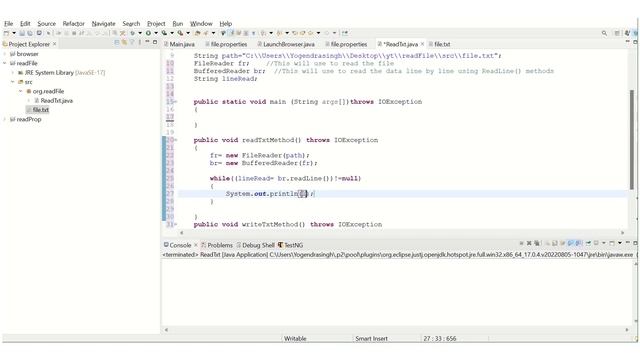Open the Help menu
640x360 pixels.
pos(225,24)
